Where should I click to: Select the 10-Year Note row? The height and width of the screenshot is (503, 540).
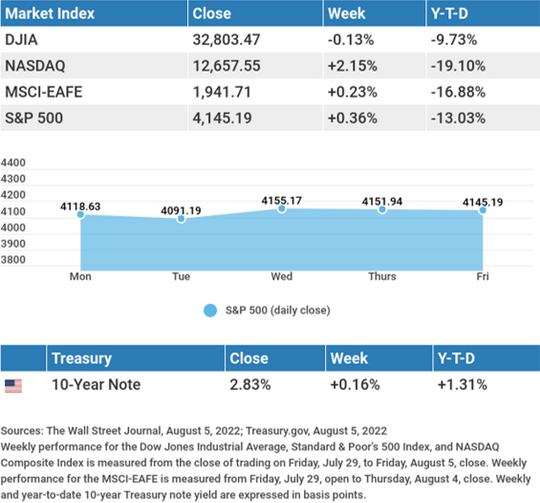pyautogui.click(x=270, y=385)
